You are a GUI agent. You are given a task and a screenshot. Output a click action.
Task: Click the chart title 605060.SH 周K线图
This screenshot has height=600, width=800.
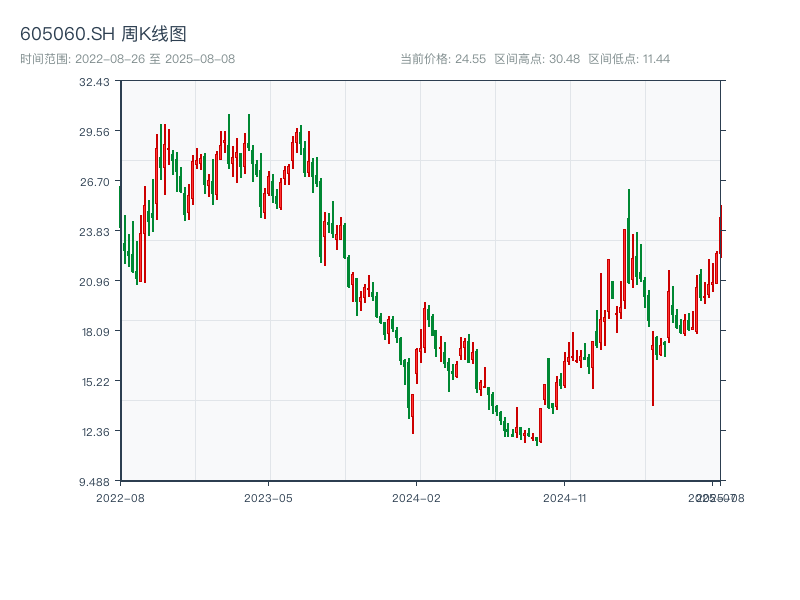click(103, 34)
